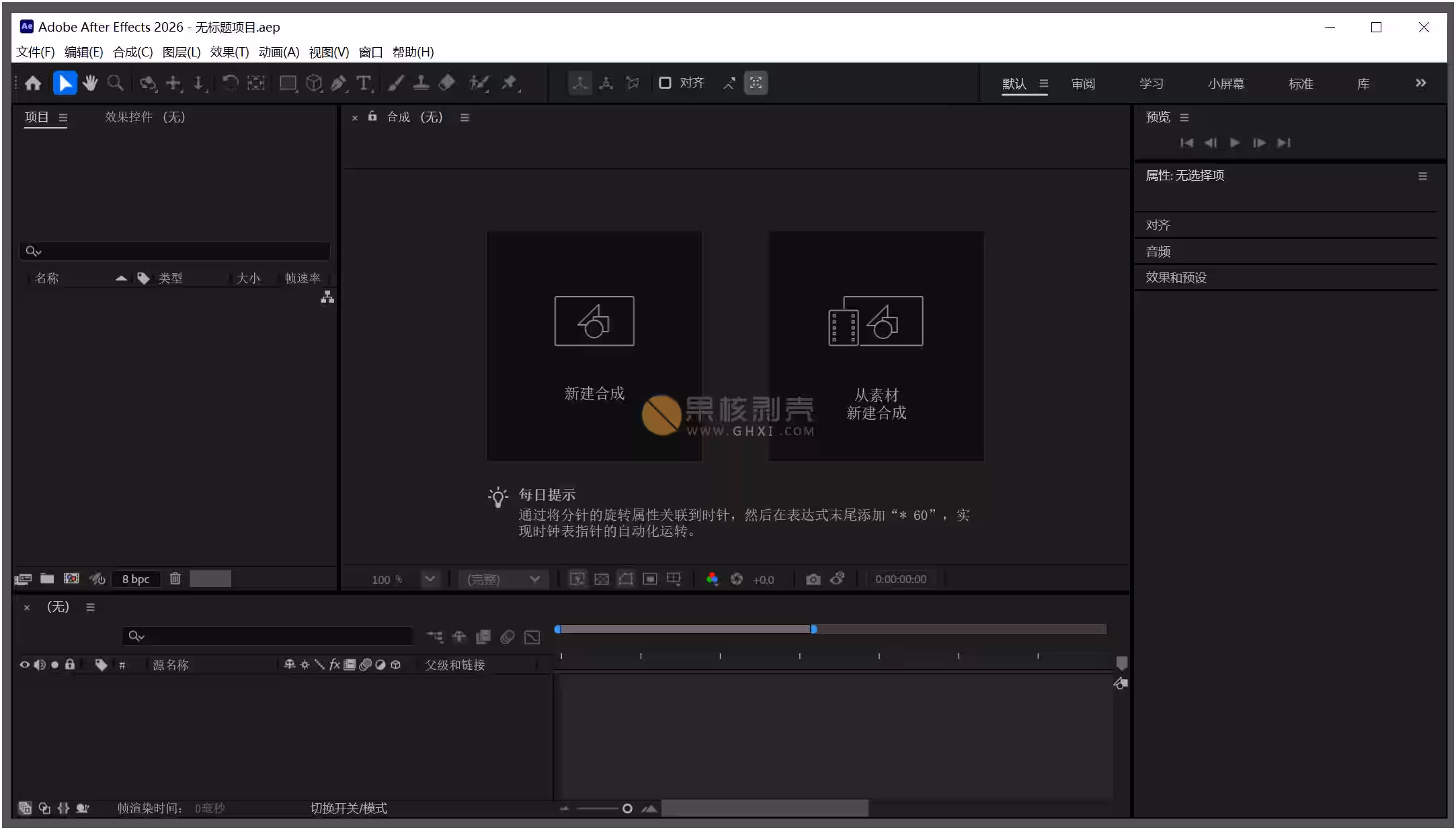Select the Type text tool
1456x830 pixels.
[364, 83]
